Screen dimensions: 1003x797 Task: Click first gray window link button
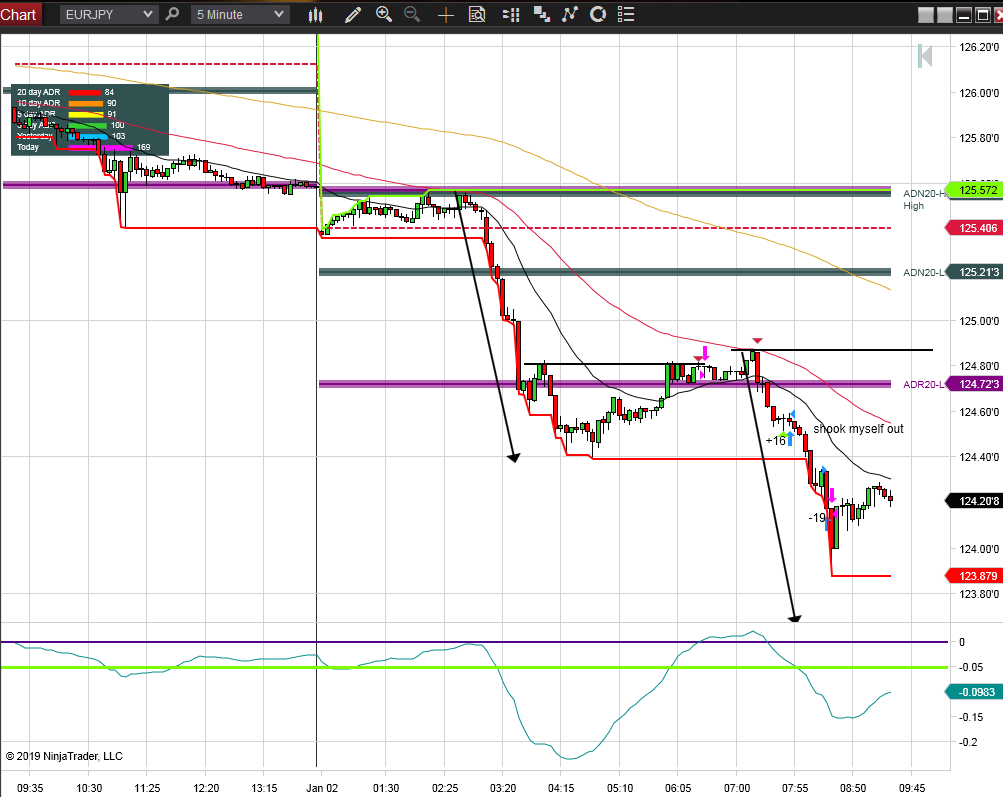pos(926,15)
